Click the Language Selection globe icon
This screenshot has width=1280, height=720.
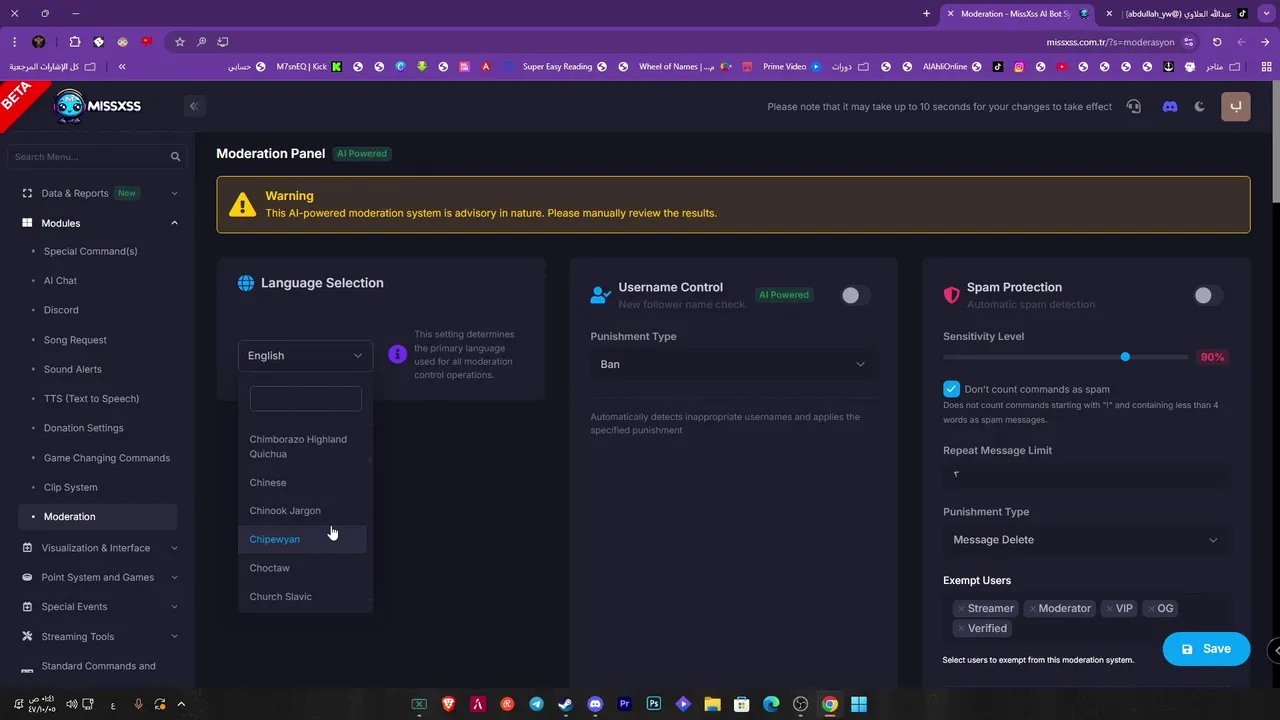(246, 283)
